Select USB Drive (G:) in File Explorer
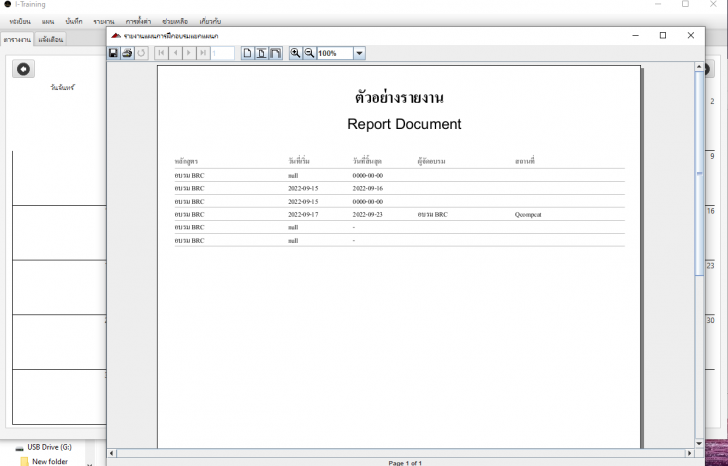The image size is (728, 466). 49,447
